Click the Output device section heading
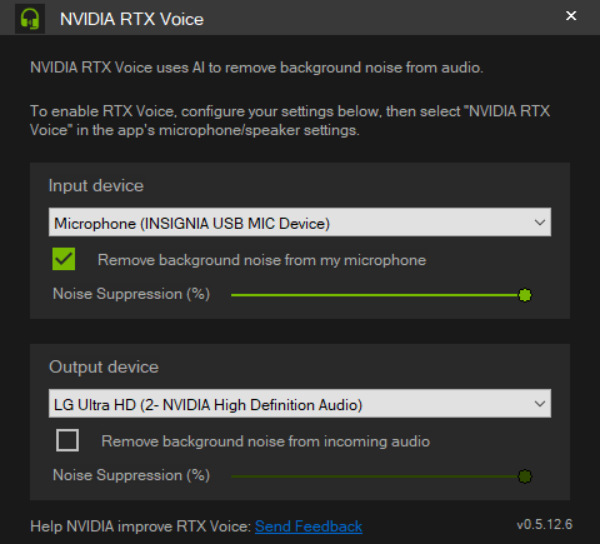The image size is (600, 544). point(103,367)
